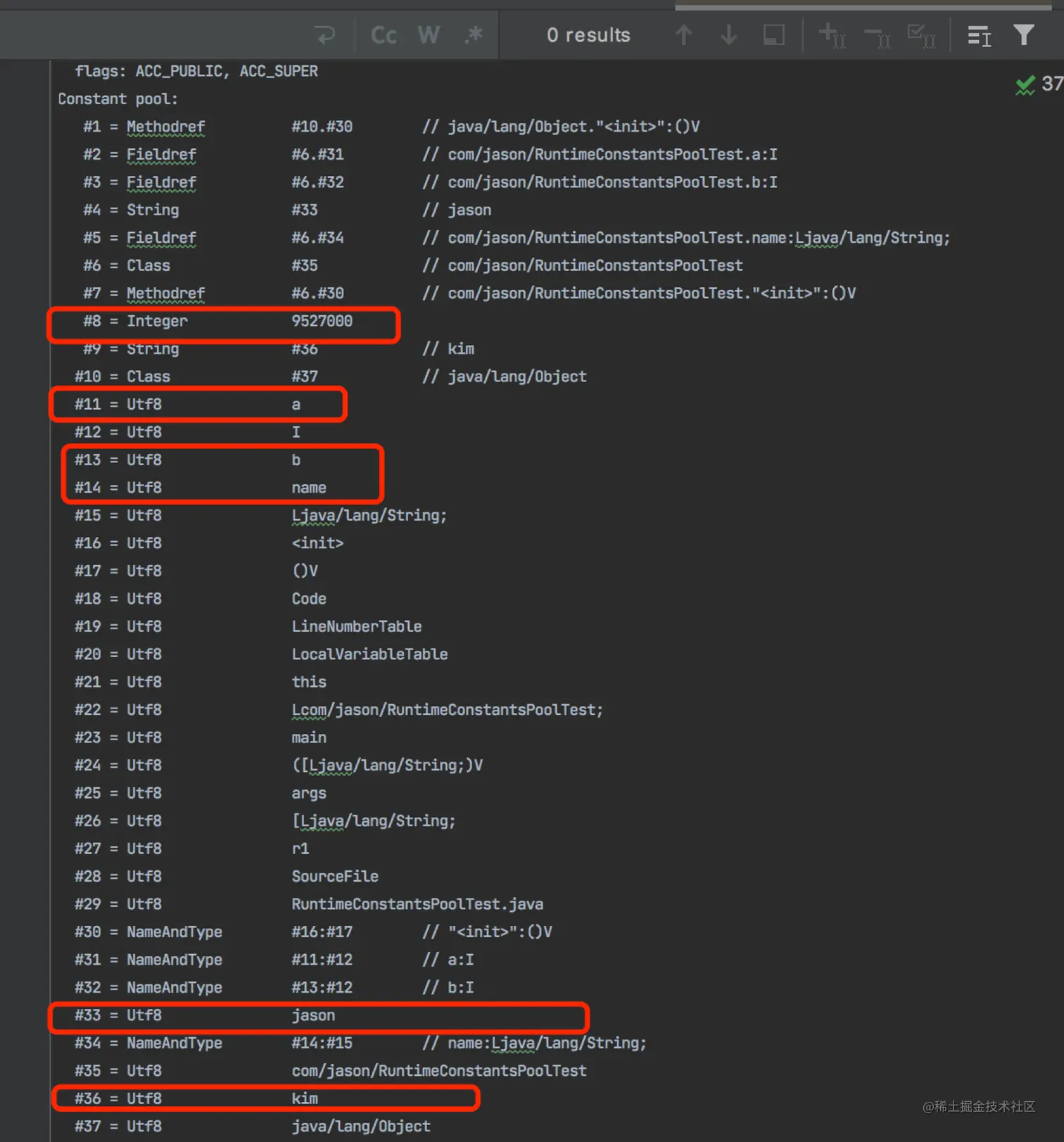
Task: Click 'Methodref' on constant #1 row
Action: [166, 127]
